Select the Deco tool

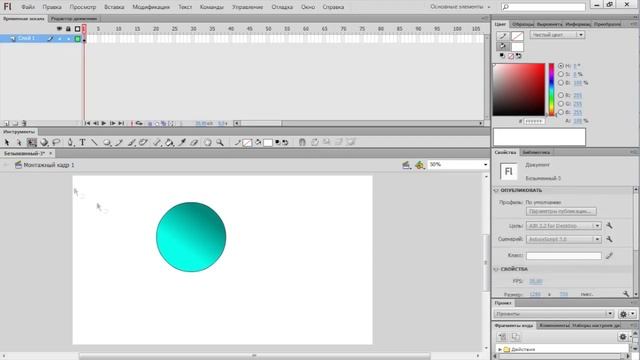click(x=143, y=142)
